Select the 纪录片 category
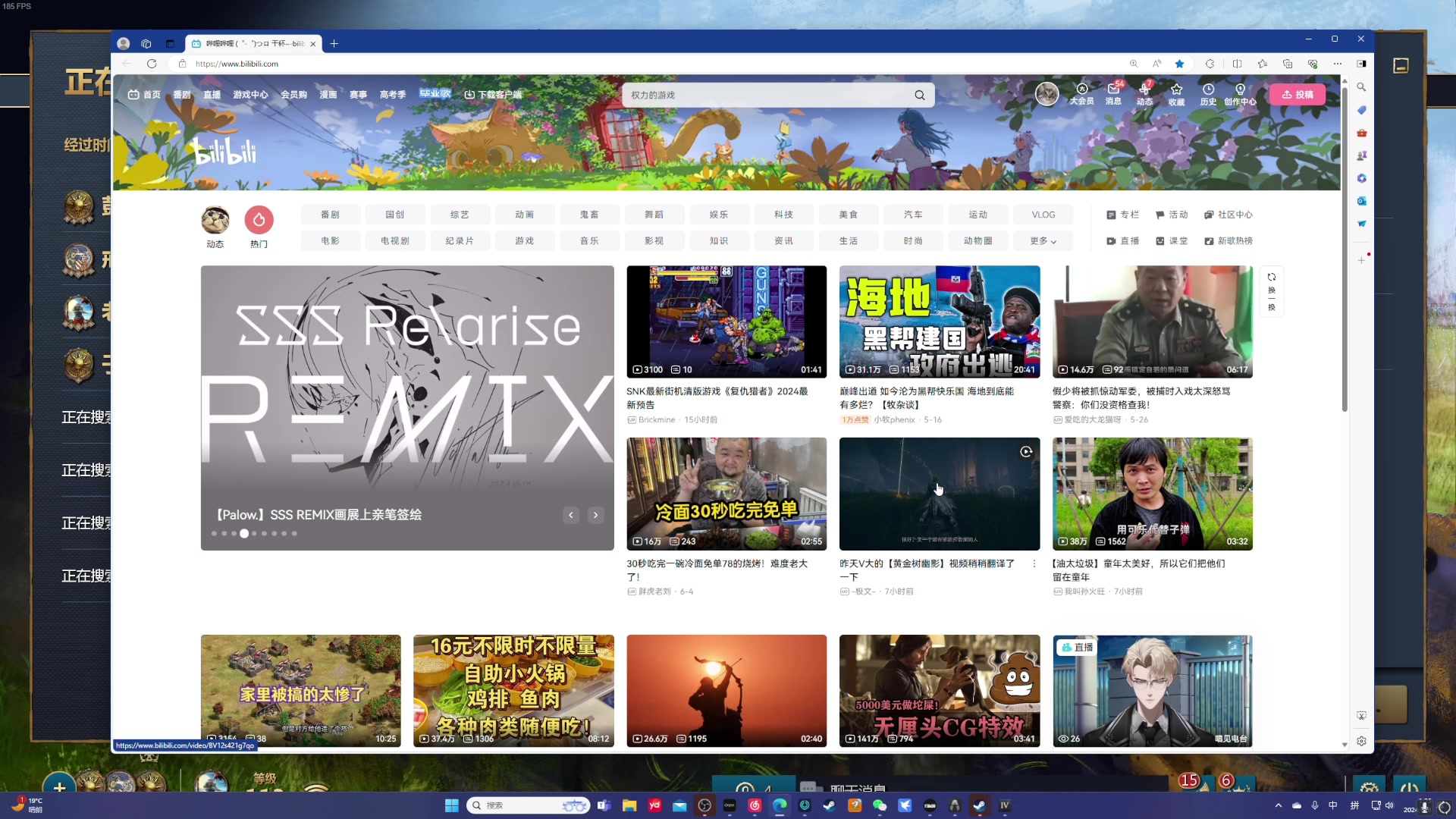 point(460,241)
